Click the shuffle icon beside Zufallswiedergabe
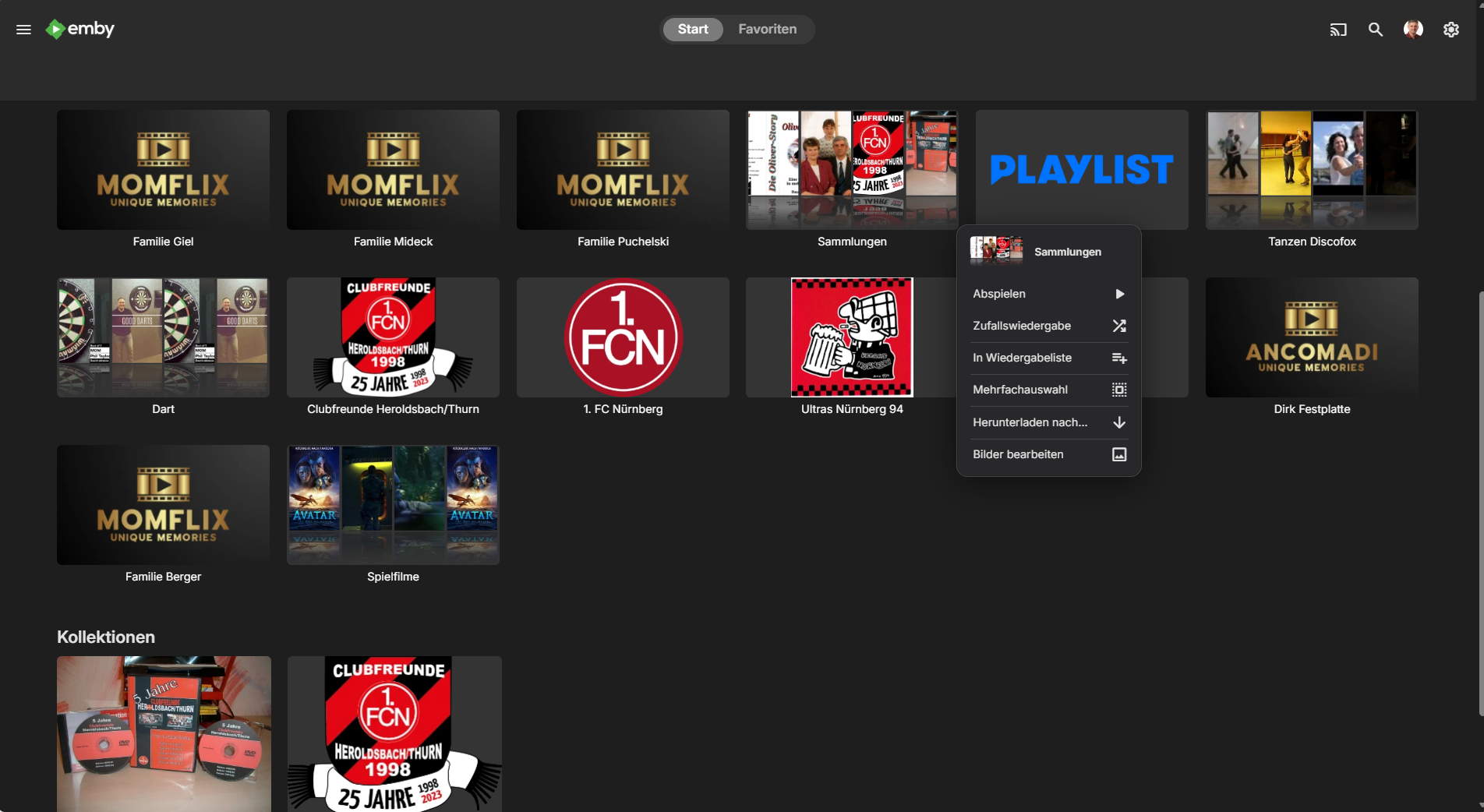The width and height of the screenshot is (1484, 812). [x=1119, y=326]
